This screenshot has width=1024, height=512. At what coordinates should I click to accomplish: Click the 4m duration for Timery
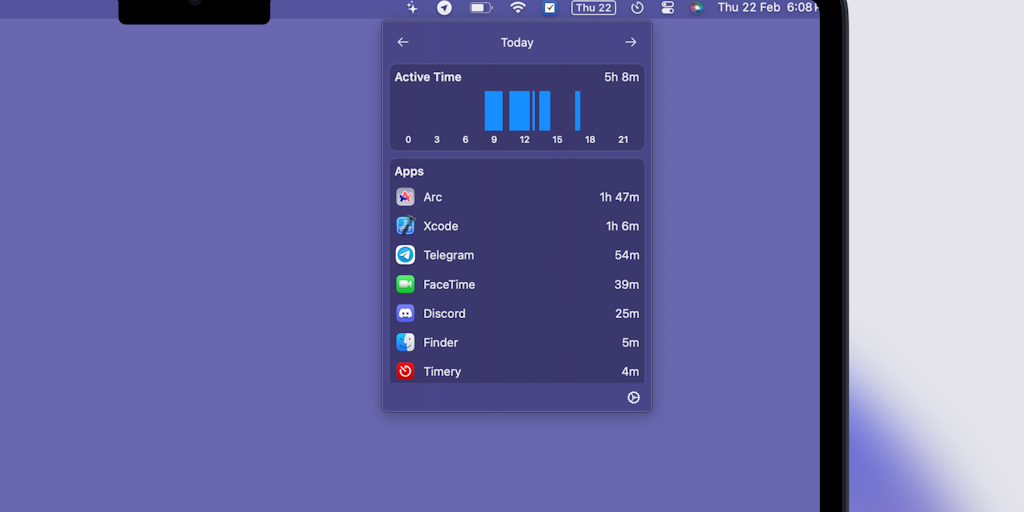(630, 372)
